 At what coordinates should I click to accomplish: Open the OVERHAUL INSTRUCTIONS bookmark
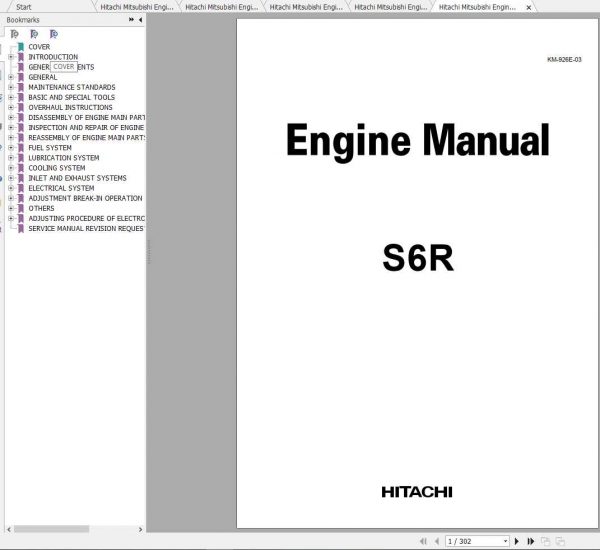(x=70, y=107)
